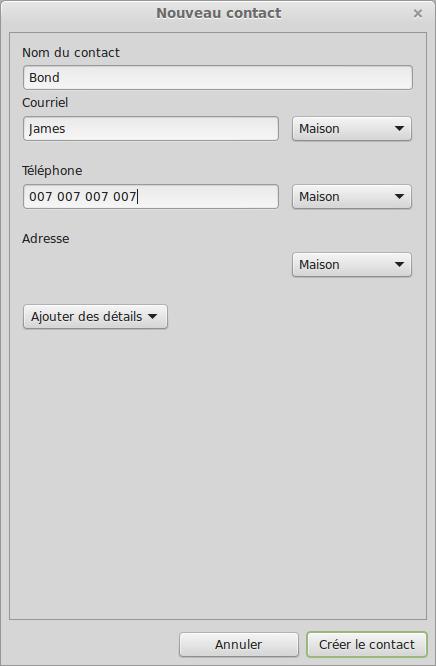Image resolution: width=436 pixels, height=666 pixels.
Task: Click the Créer le contact button
Action: [x=366, y=644]
